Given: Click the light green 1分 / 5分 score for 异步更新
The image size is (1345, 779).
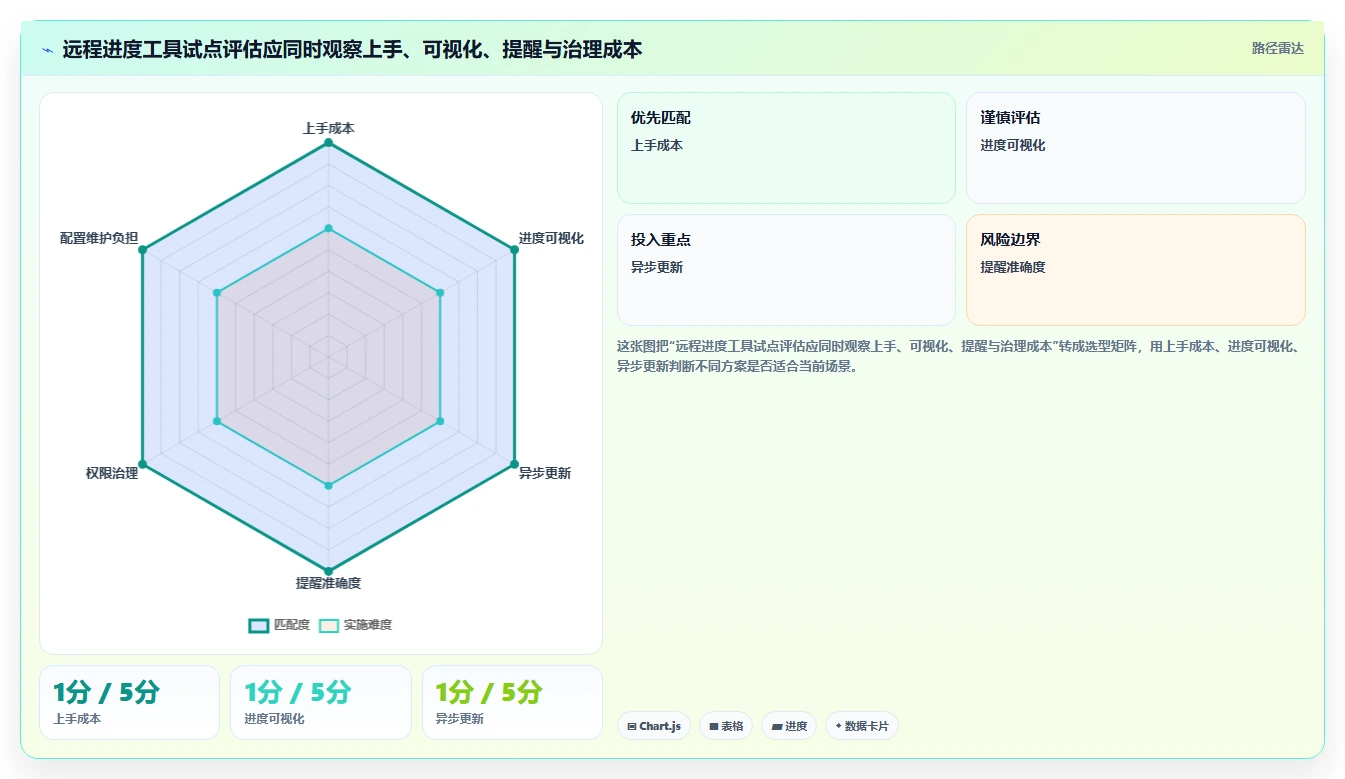Looking at the screenshot, I should pos(489,692).
